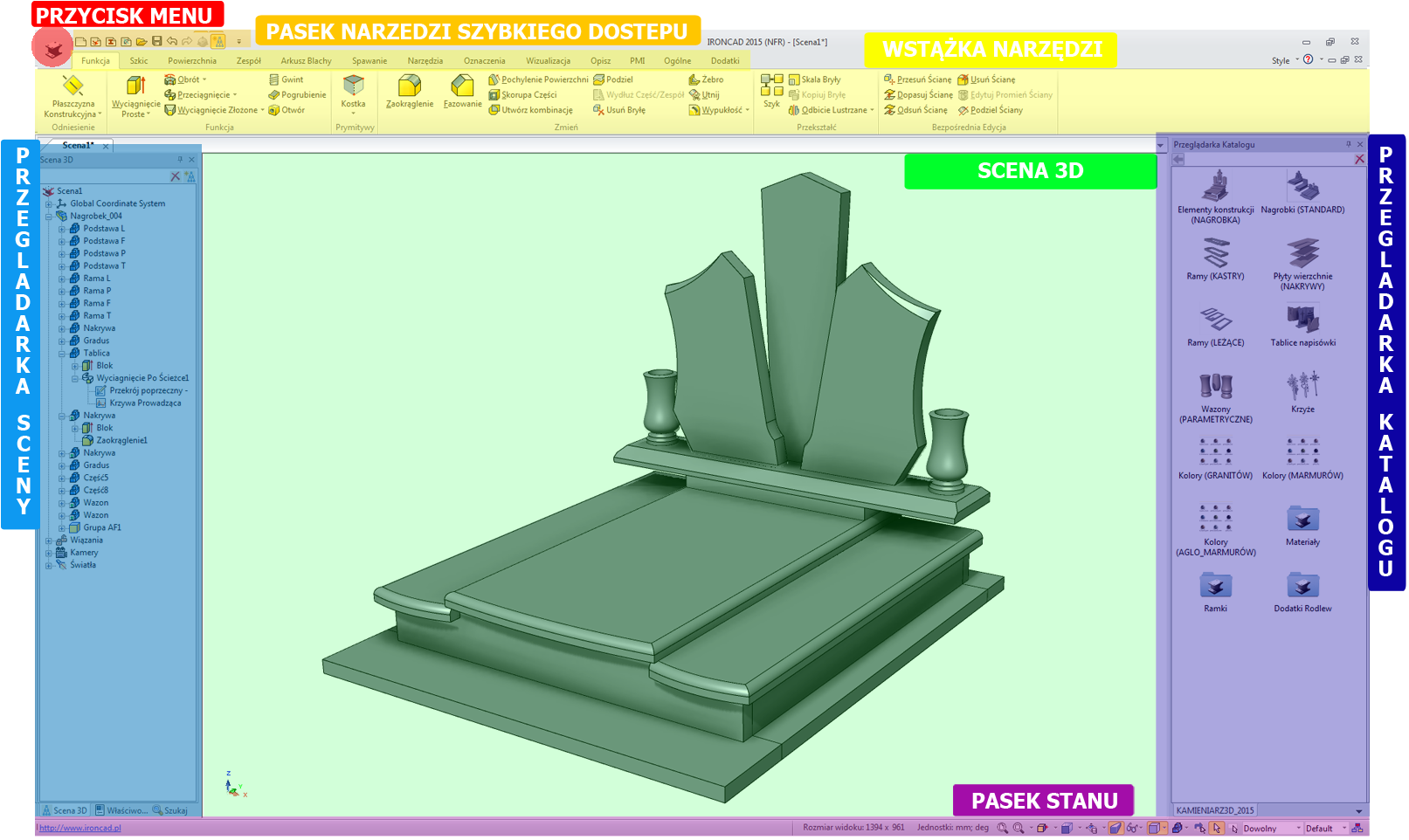Screen dimensions: 1409x840
Task: Select the Kostka box primitive tool
Action: [x=353, y=91]
